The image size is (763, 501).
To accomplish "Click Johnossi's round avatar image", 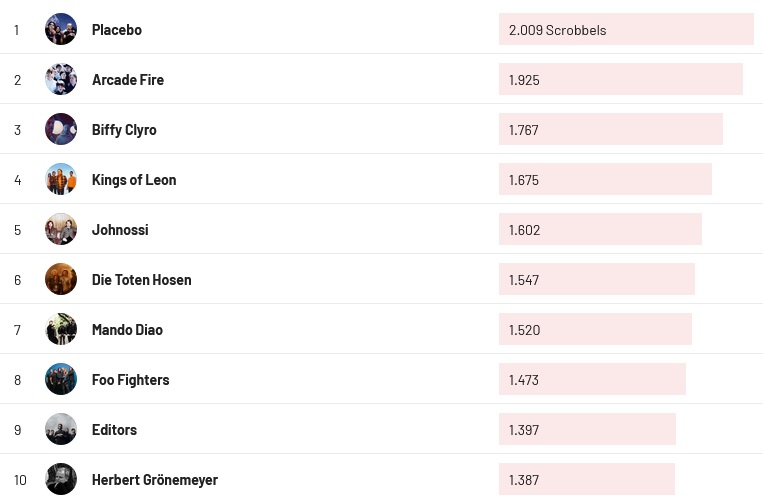I will pos(61,229).
